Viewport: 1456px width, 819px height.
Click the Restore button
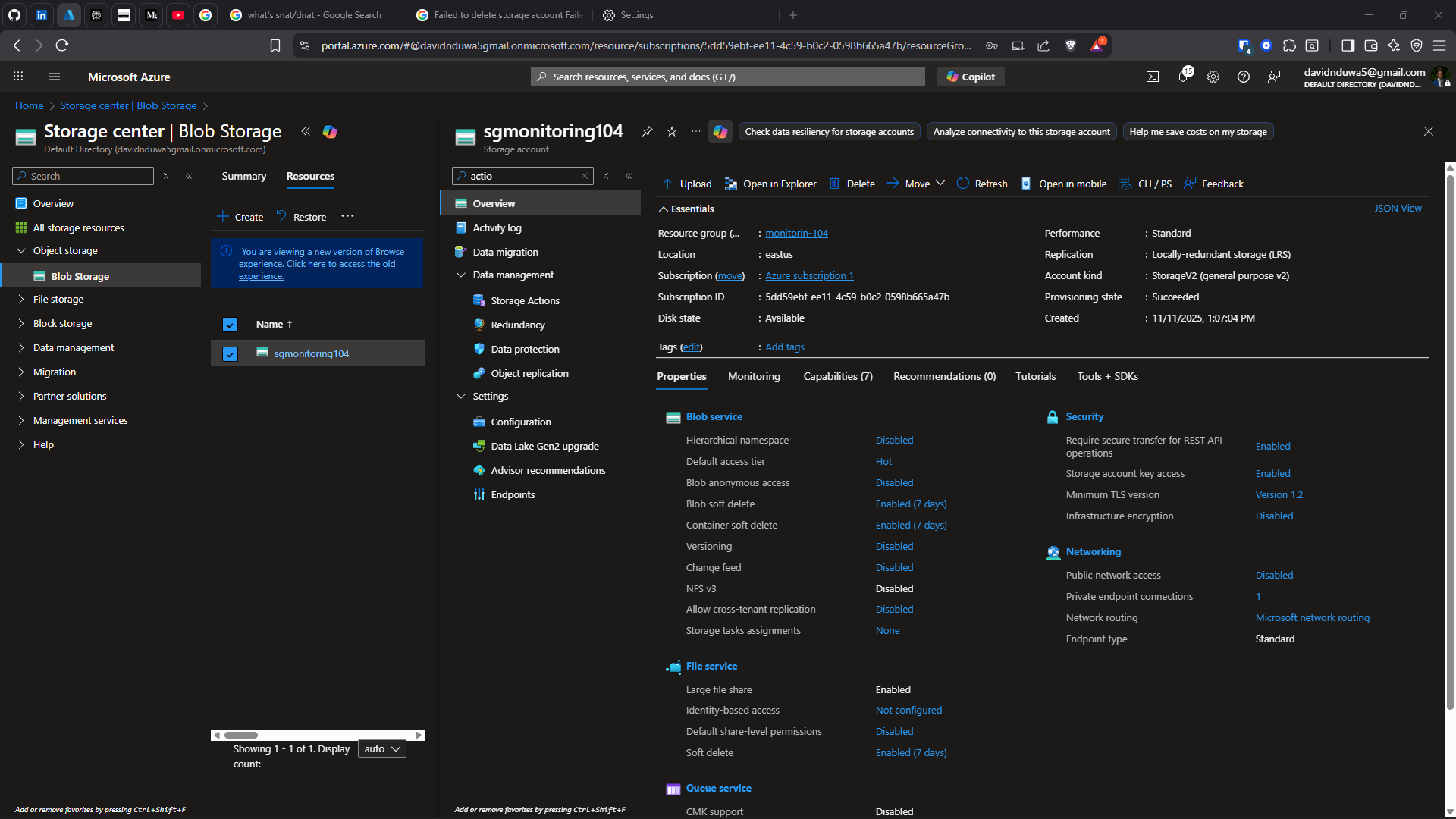pyautogui.click(x=301, y=217)
